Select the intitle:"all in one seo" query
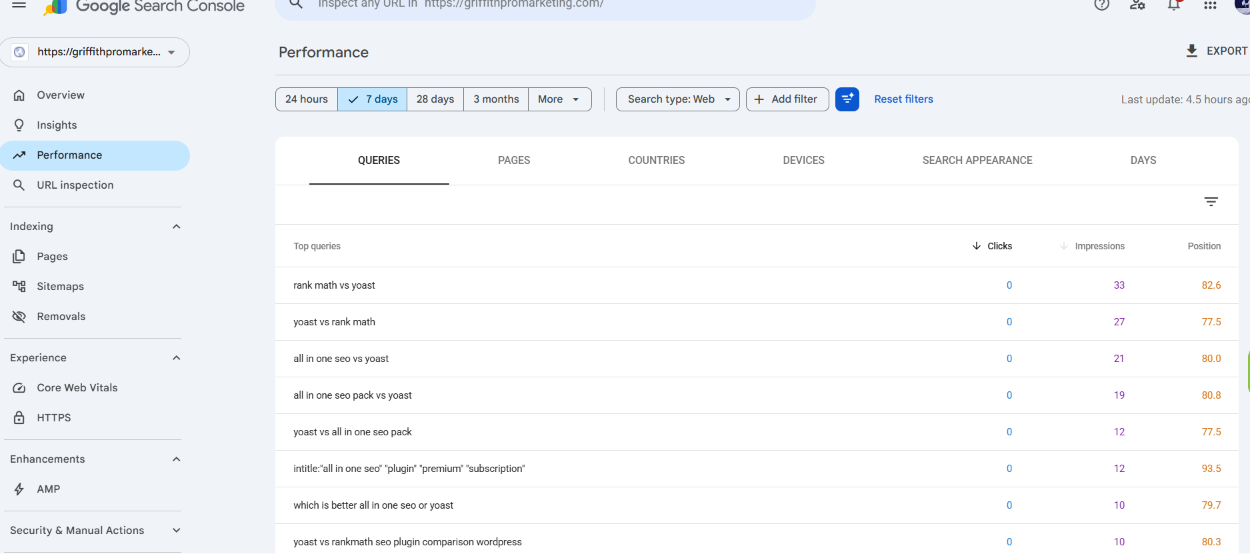The image size is (1250, 554). 409,469
